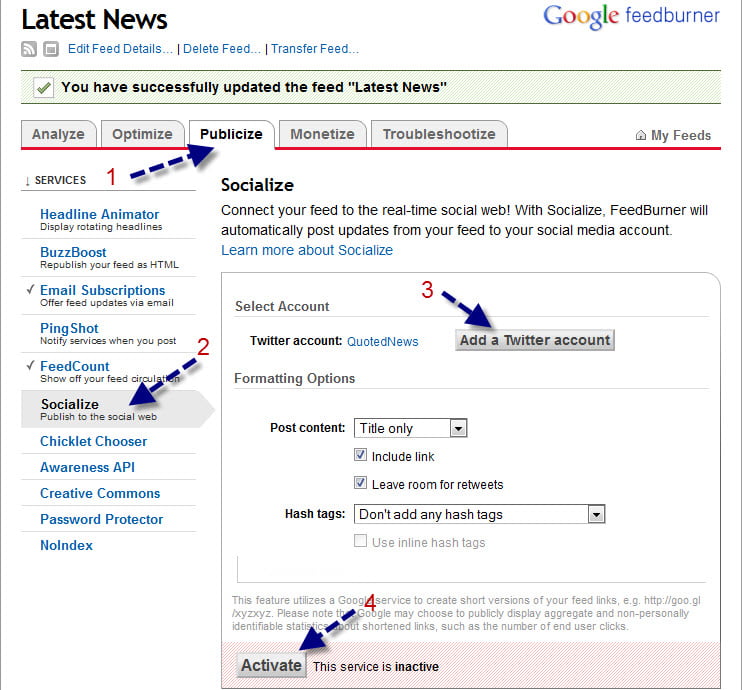
Task: Open the BuzzBoost service
Action: click(x=73, y=252)
